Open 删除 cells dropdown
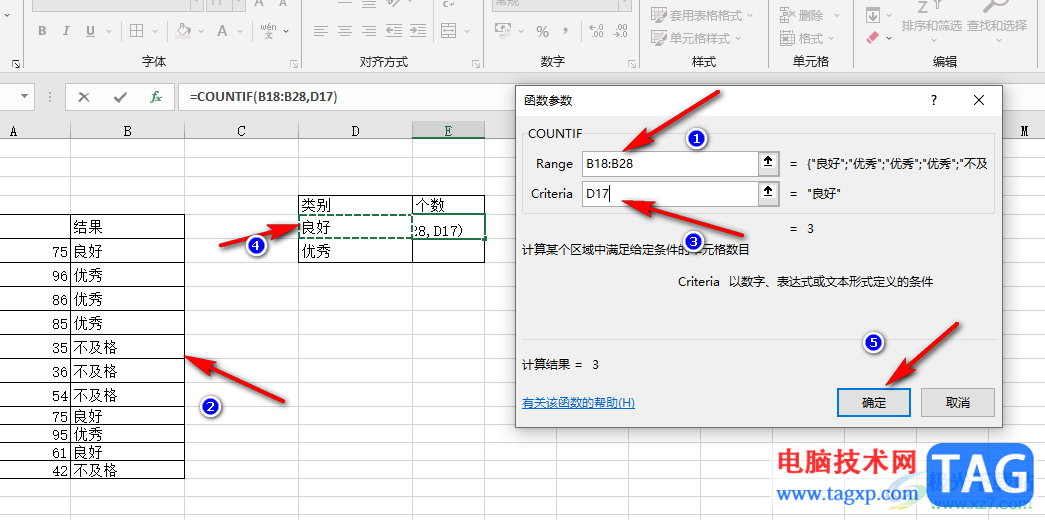The height and width of the screenshot is (520, 1045). 810,15
